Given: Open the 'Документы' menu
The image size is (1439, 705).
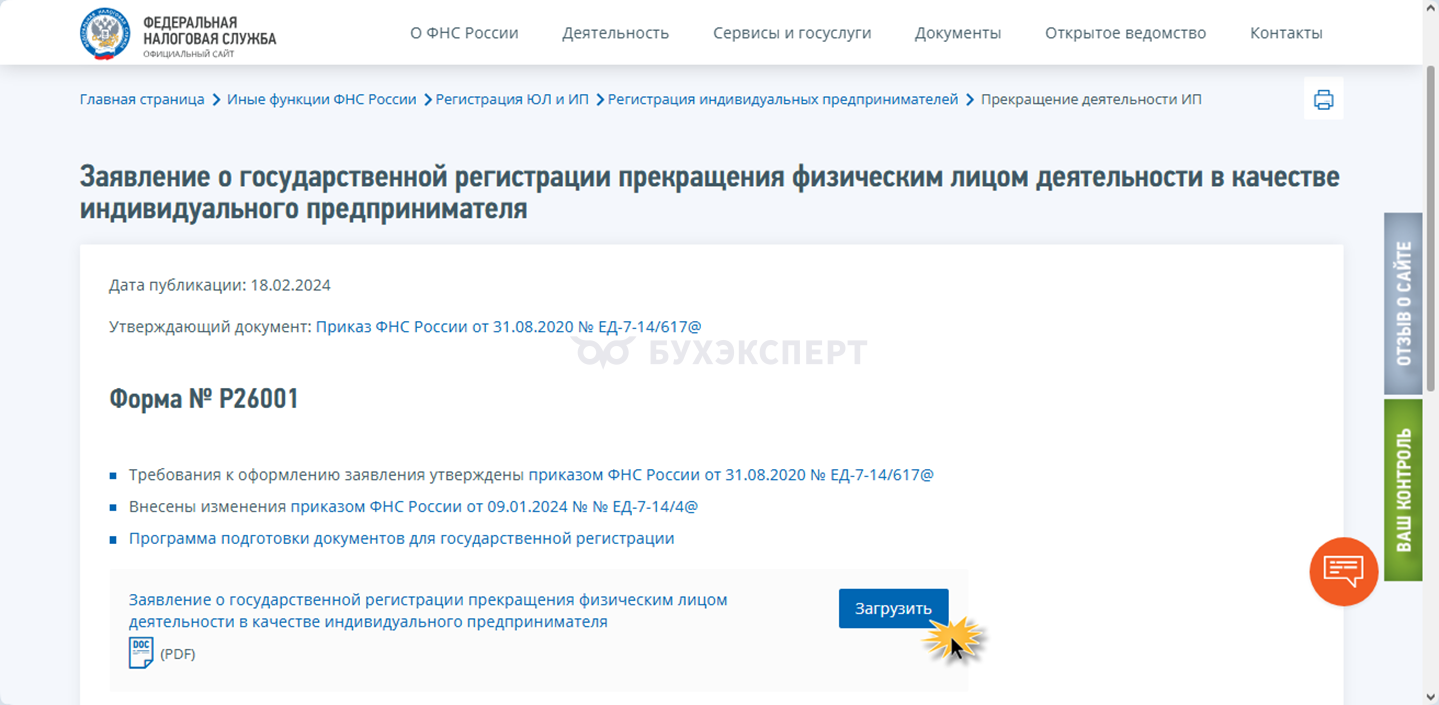Looking at the screenshot, I should point(958,33).
